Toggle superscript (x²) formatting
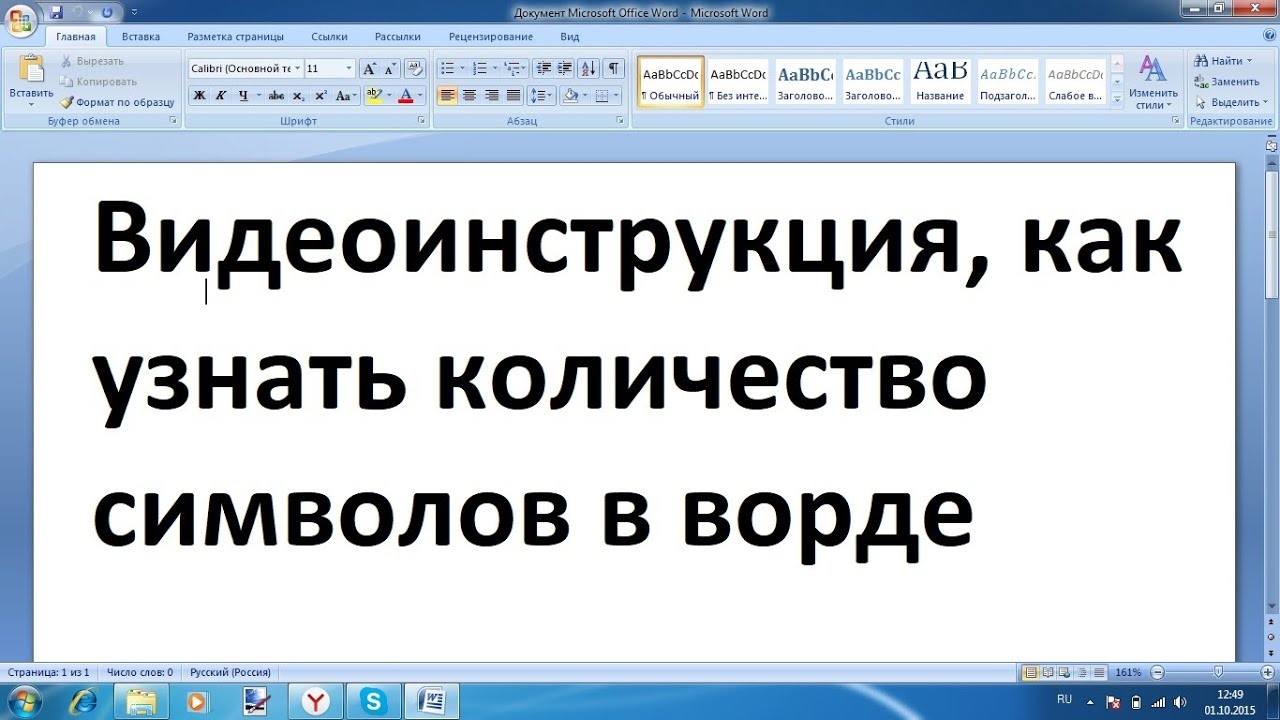This screenshot has width=1280, height=720. pyautogui.click(x=320, y=96)
